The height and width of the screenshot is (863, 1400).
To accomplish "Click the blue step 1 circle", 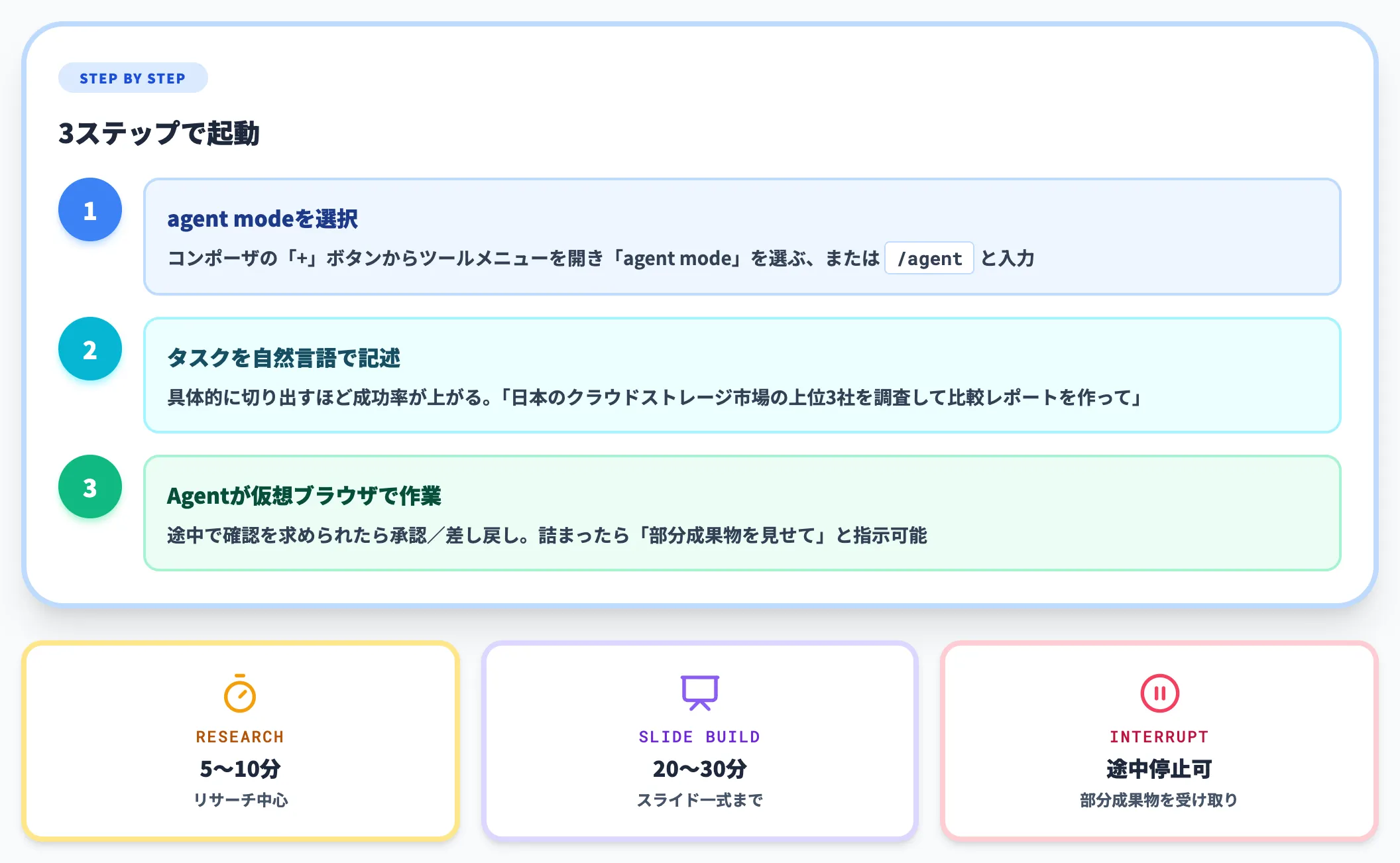I will pos(90,210).
